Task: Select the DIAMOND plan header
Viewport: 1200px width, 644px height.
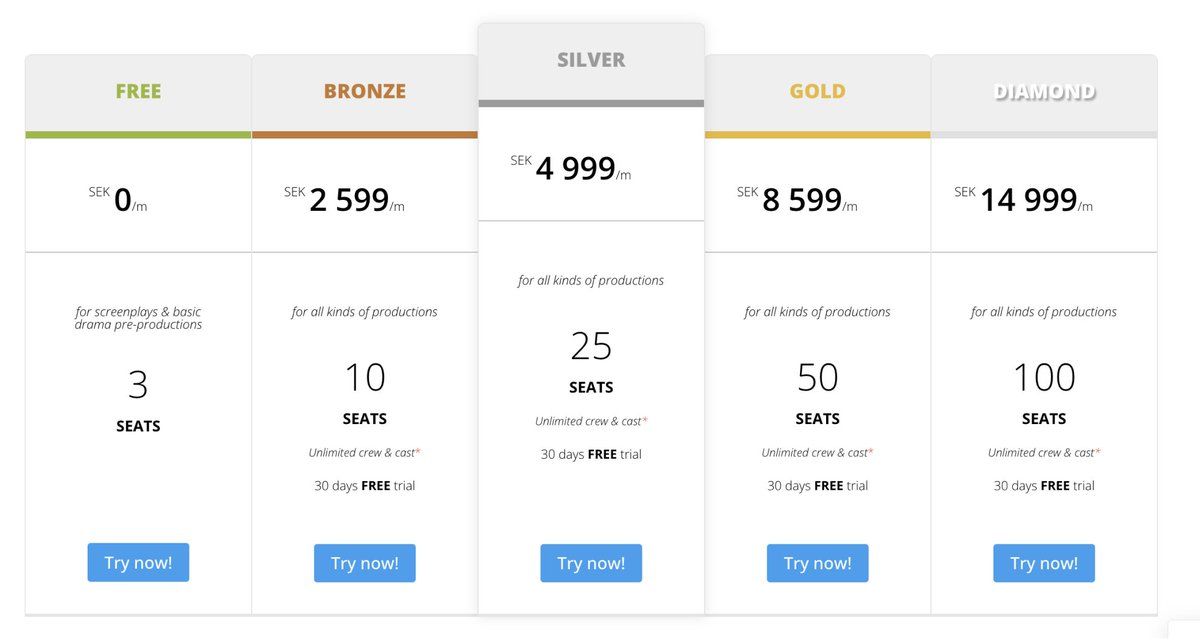Action: (1044, 91)
